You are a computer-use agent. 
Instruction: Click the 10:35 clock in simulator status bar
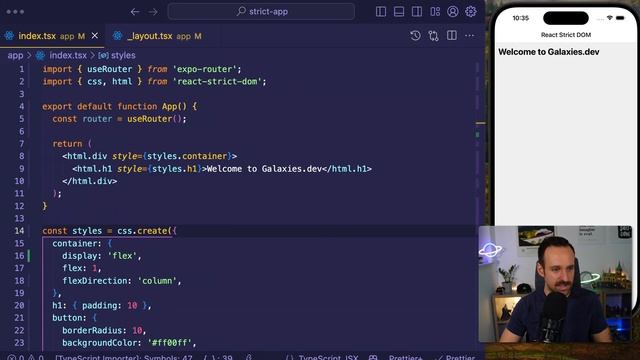[520, 18]
